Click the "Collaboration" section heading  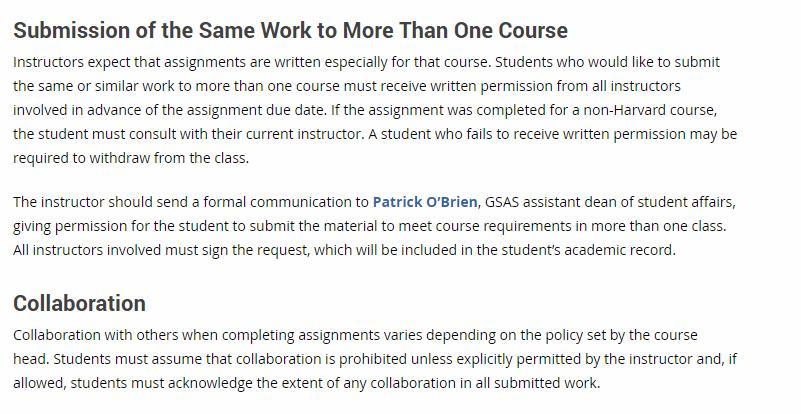[79, 303]
